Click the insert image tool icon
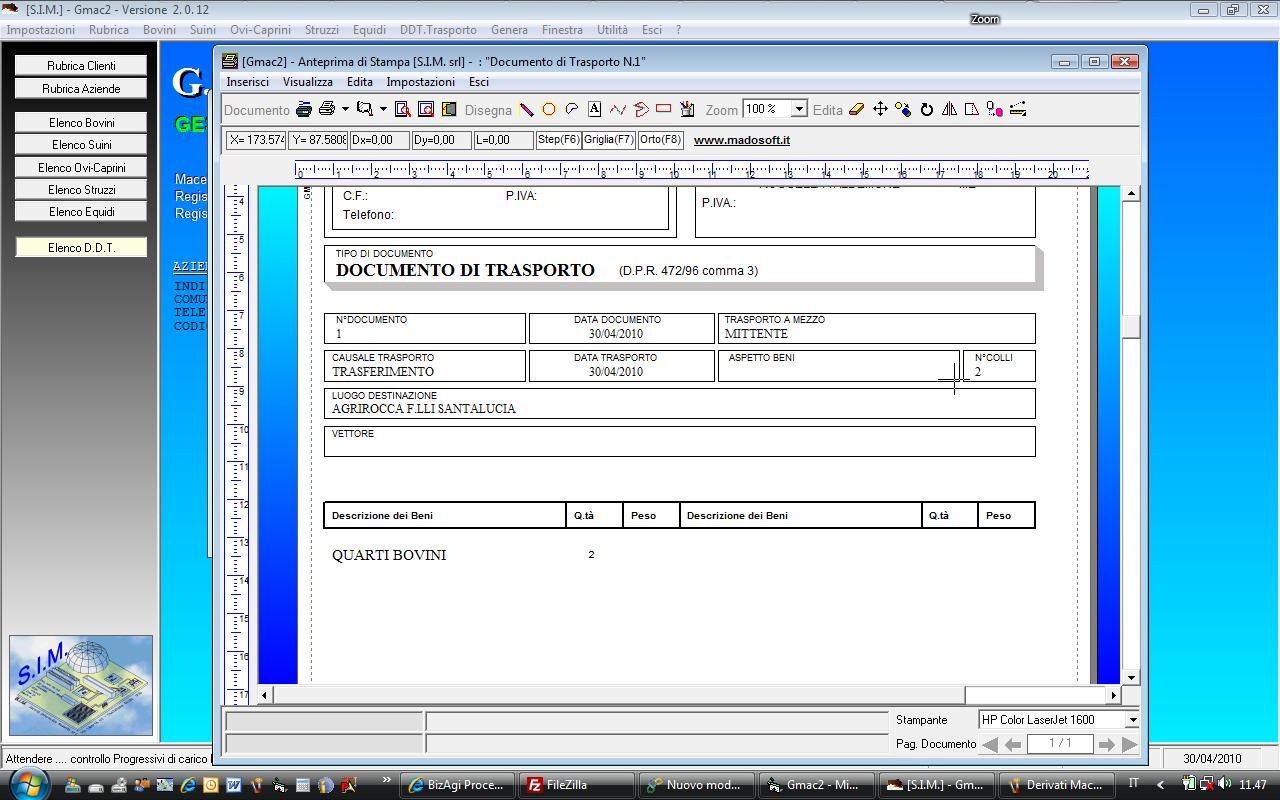Screen dimensions: 1280x800 [687, 109]
